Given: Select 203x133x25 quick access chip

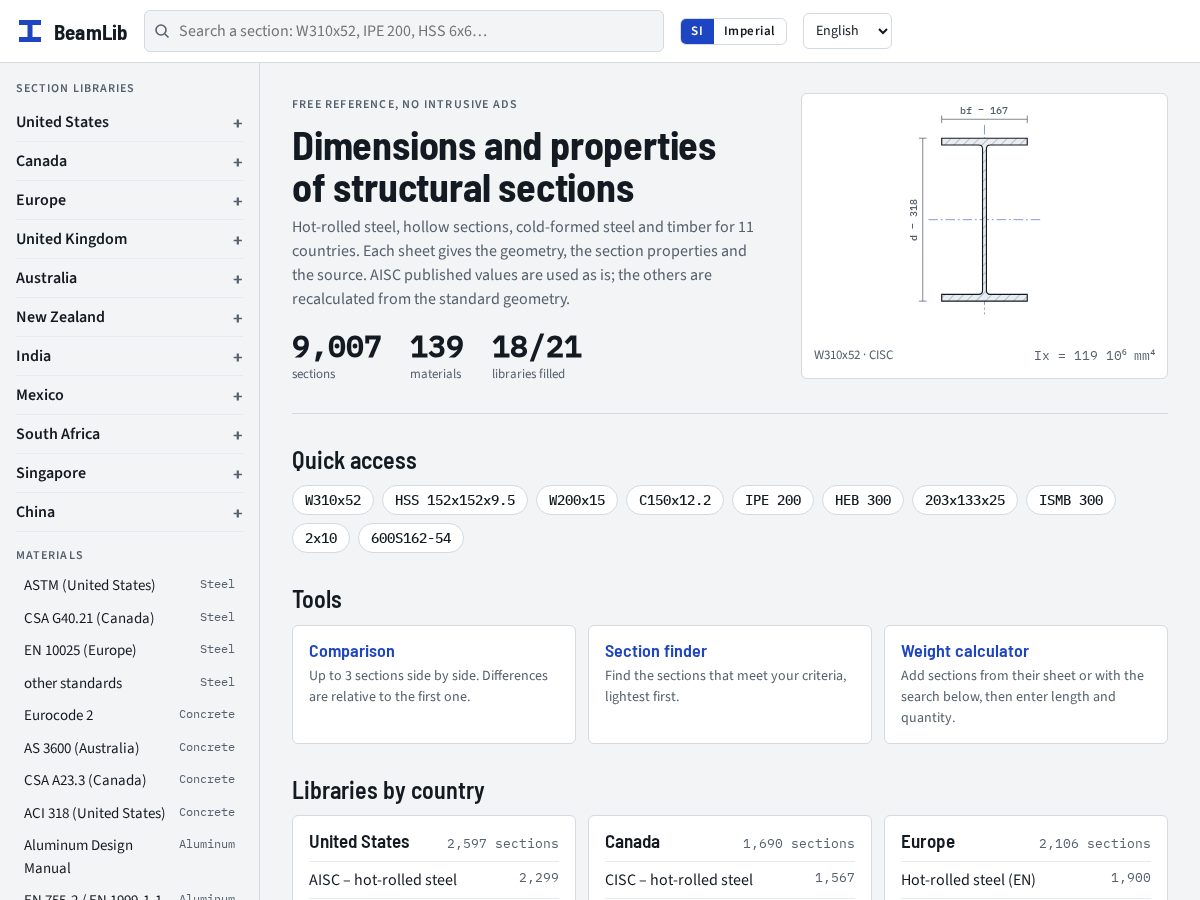Looking at the screenshot, I should (965, 500).
